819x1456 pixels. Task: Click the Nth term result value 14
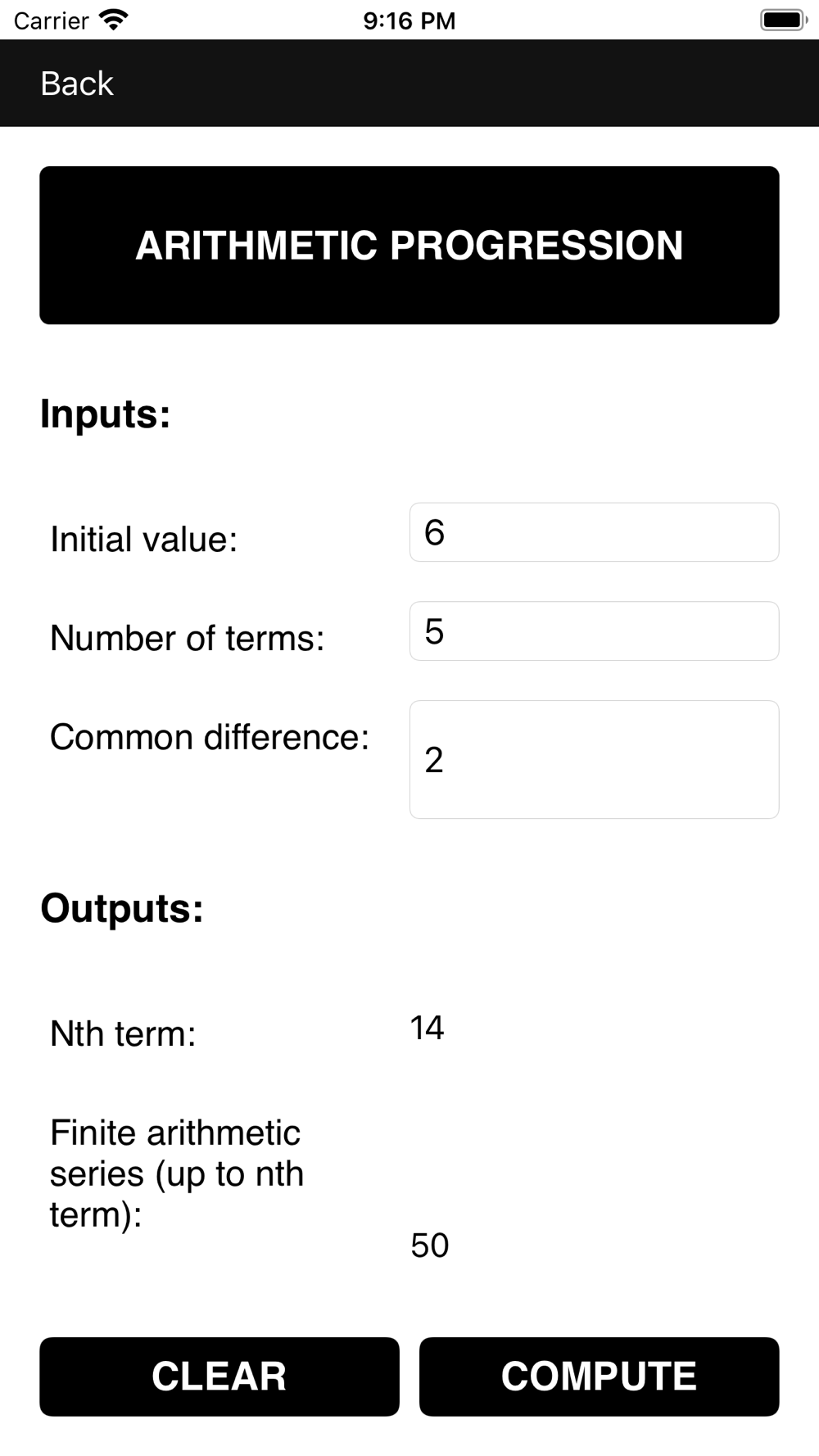coord(427,1028)
